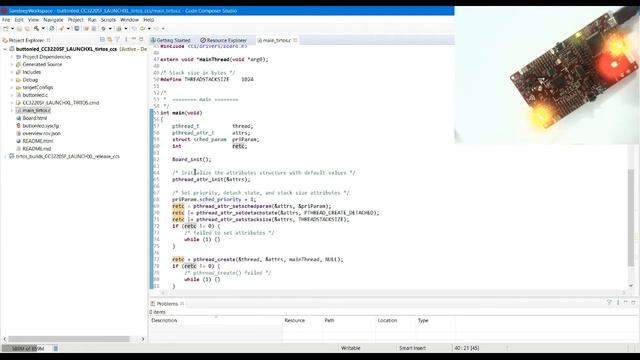Minimize the Project Explorer panel
Screen dimensions: 640x360
click(134, 40)
